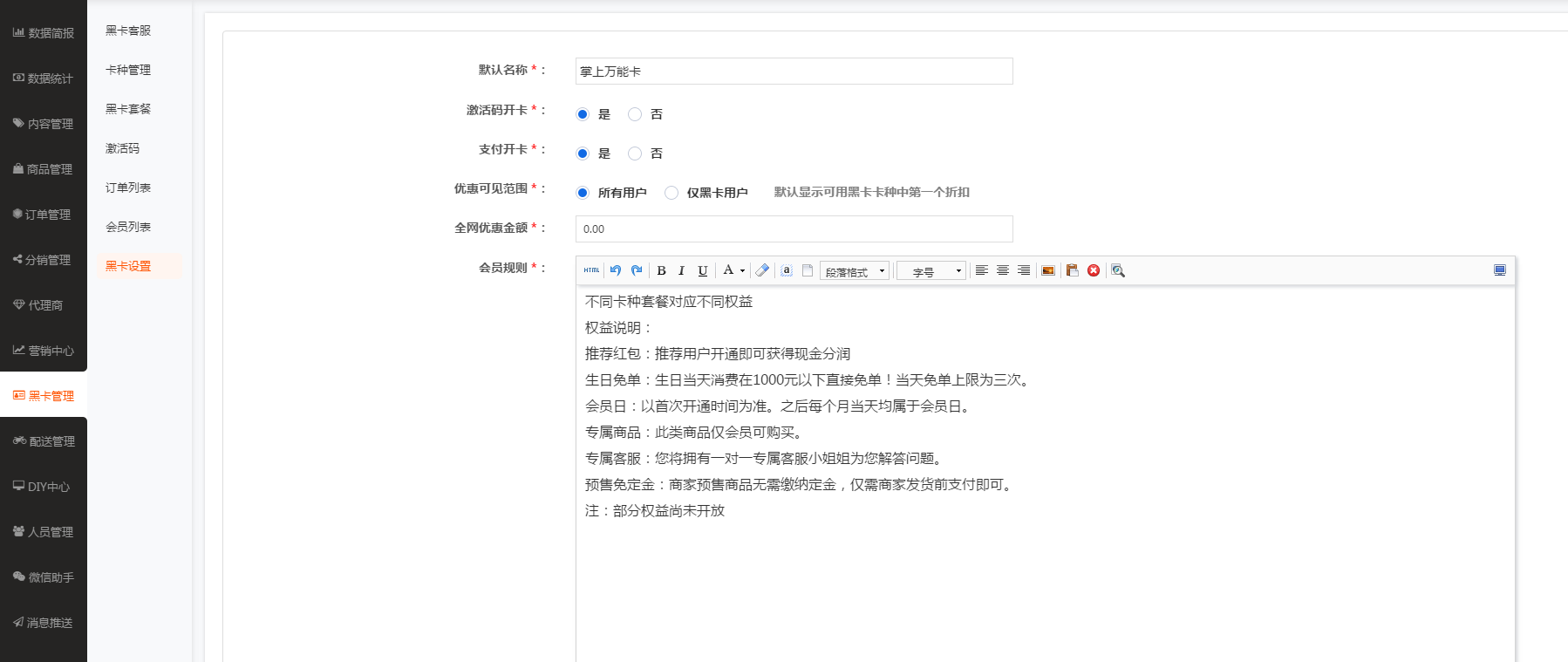Viewport: 1568px width, 662px height.
Task: Toggle bold formatting in the editor
Action: (x=661, y=270)
